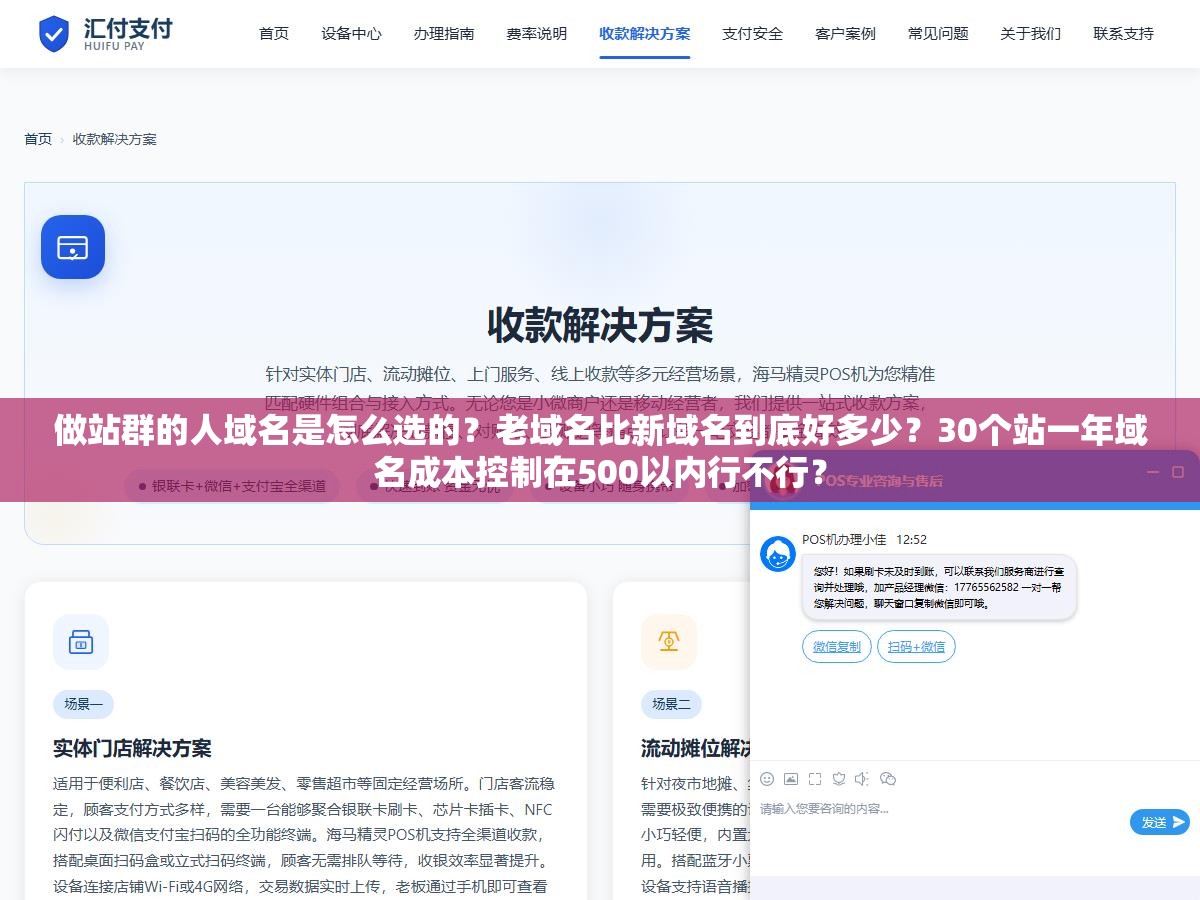Viewport: 1200px width, 900px height.
Task: Click the agent name POS机办理小佳
Action: [844, 539]
